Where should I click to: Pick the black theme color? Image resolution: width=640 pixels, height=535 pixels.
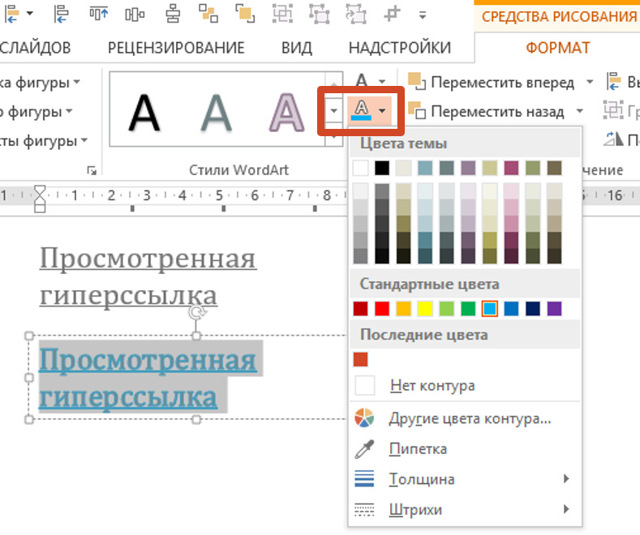[x=382, y=168]
